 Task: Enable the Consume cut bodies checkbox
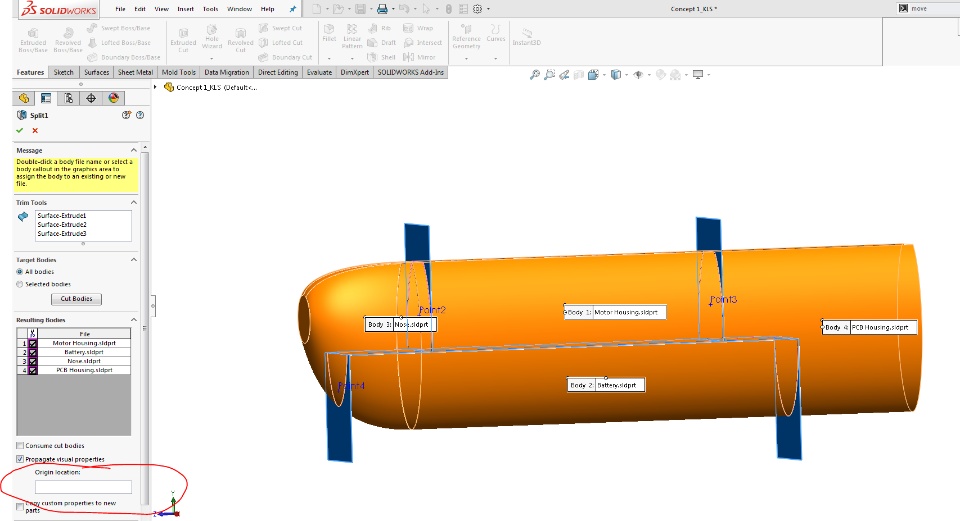click(20, 445)
